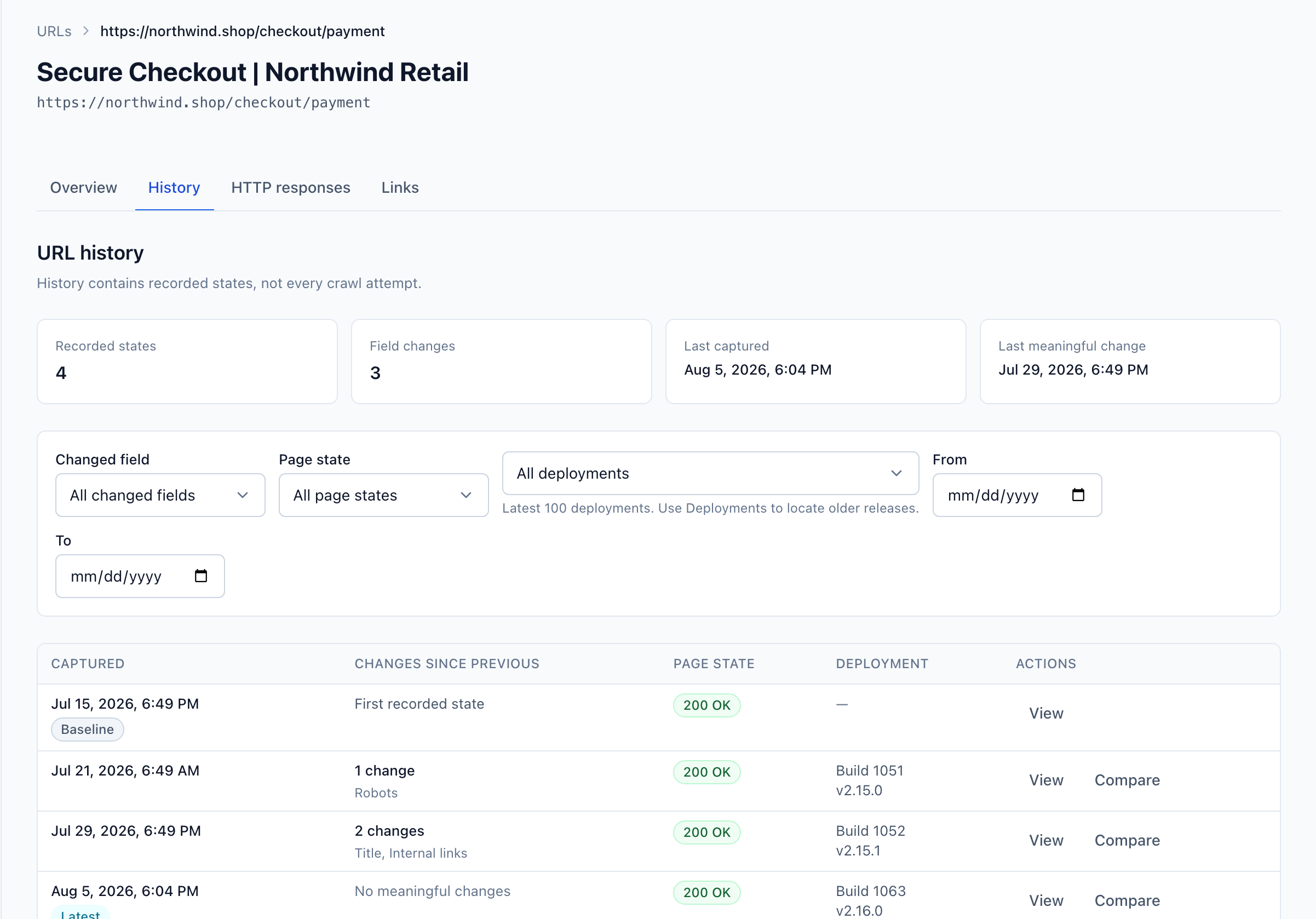The width and height of the screenshot is (1316, 919).
Task: View the Aug 5, 2026 latest state
Action: tap(1046, 900)
